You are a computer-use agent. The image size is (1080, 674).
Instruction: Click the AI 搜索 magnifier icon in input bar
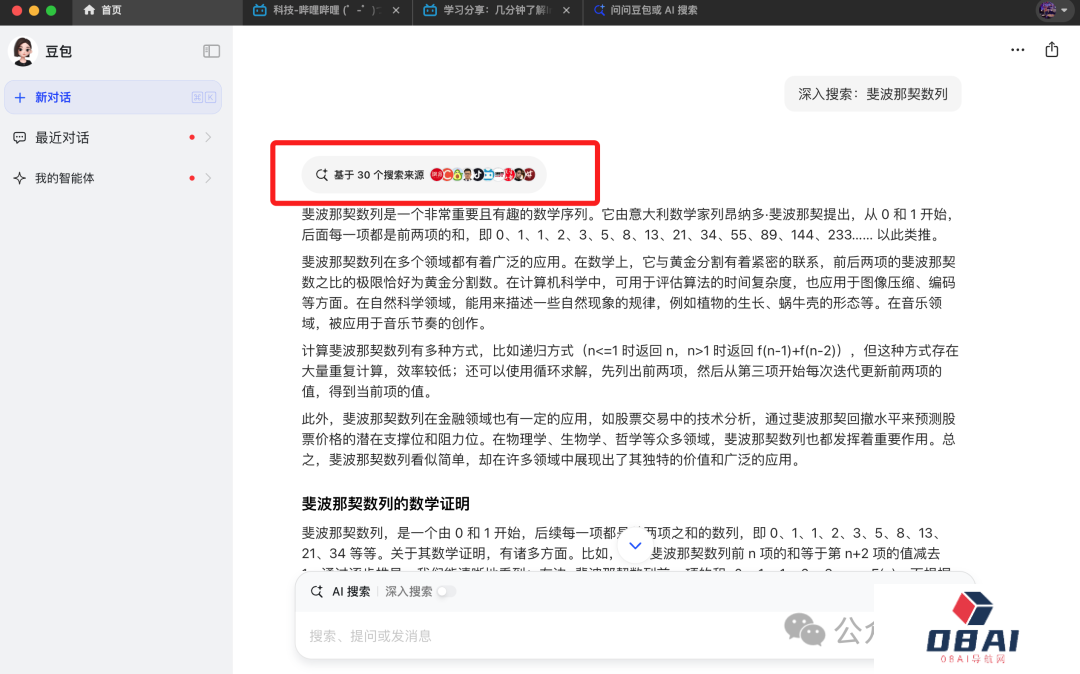point(317,591)
